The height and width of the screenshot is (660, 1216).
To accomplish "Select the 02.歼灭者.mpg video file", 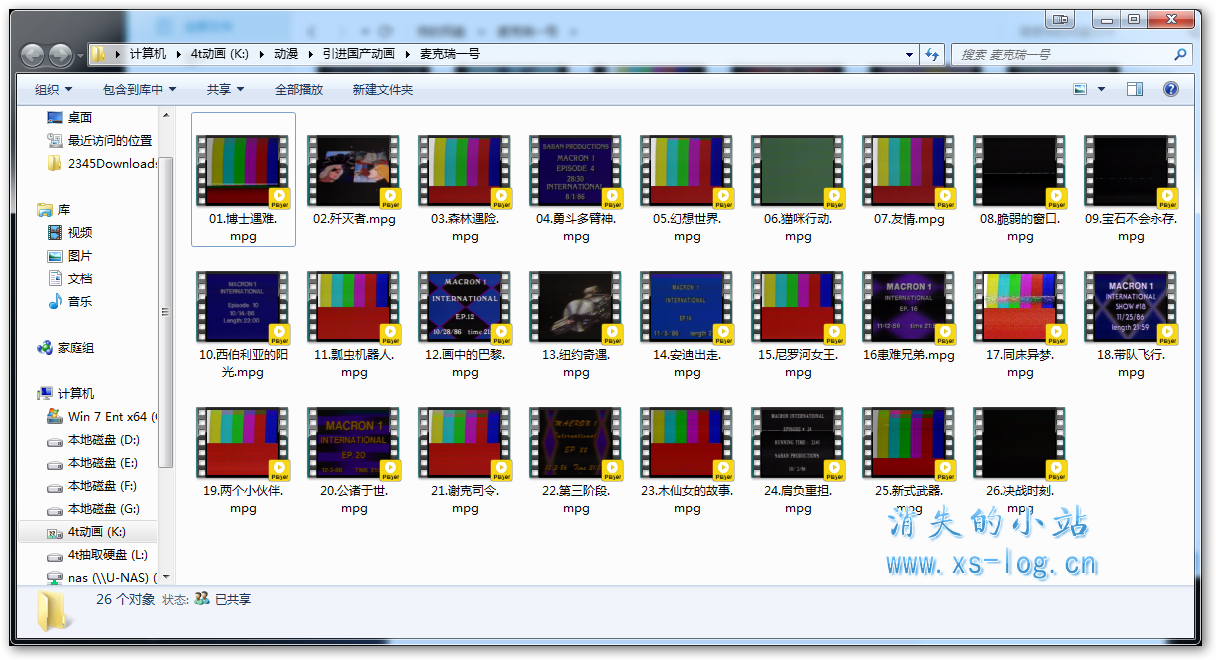I will click(x=354, y=179).
